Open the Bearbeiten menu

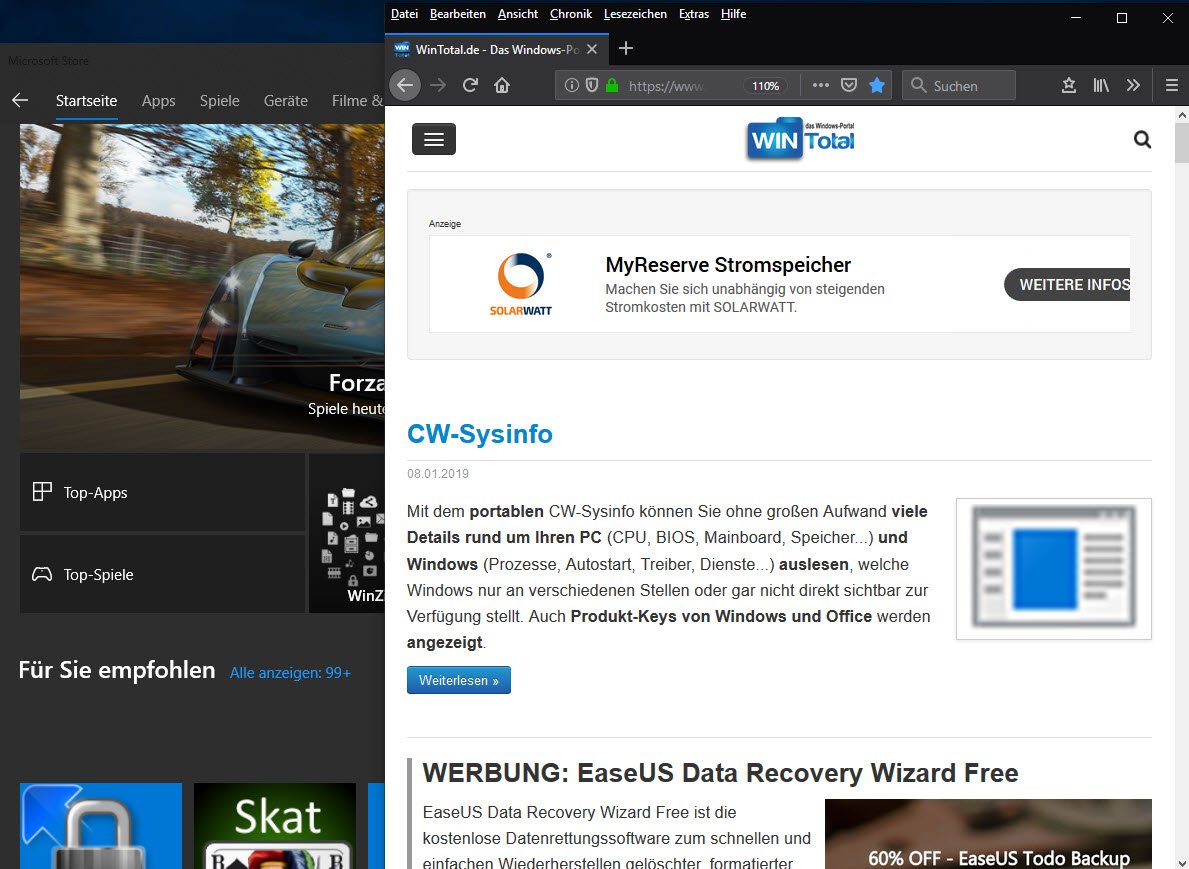(457, 14)
